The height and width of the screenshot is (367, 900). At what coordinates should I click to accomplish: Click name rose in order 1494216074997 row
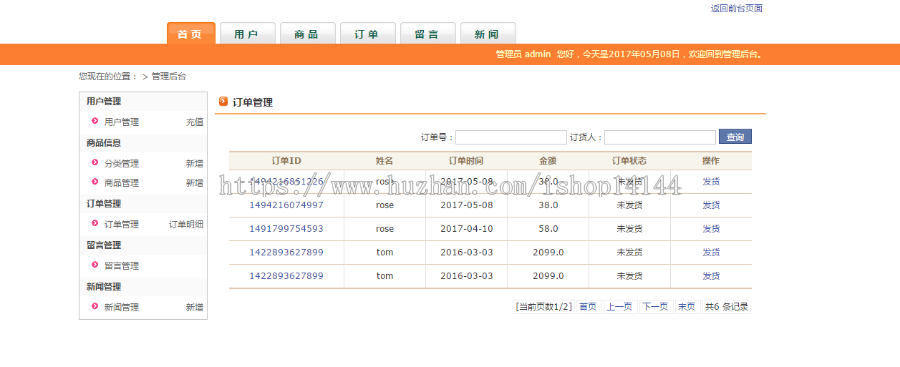[x=385, y=205]
